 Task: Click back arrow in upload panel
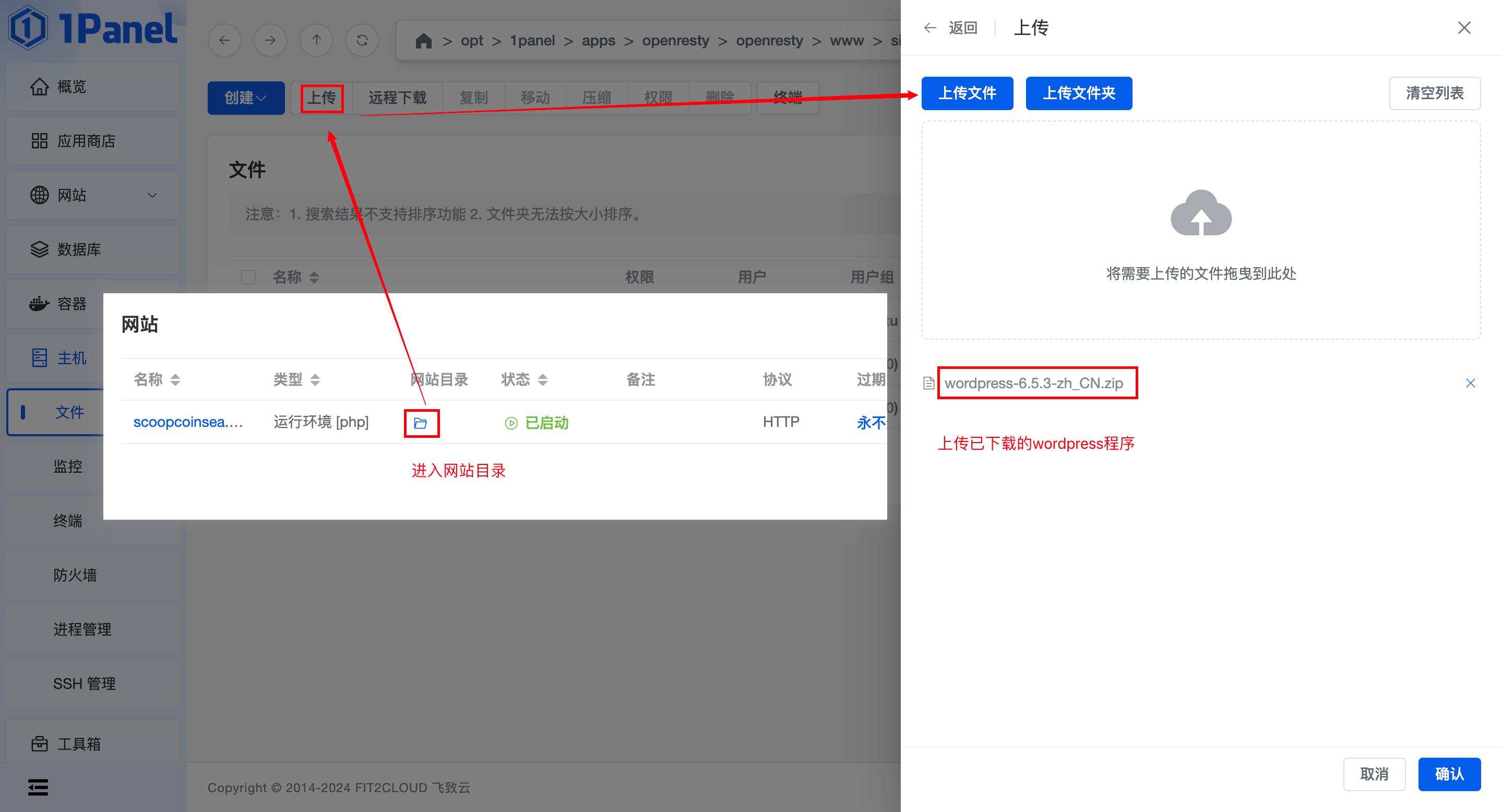930,27
